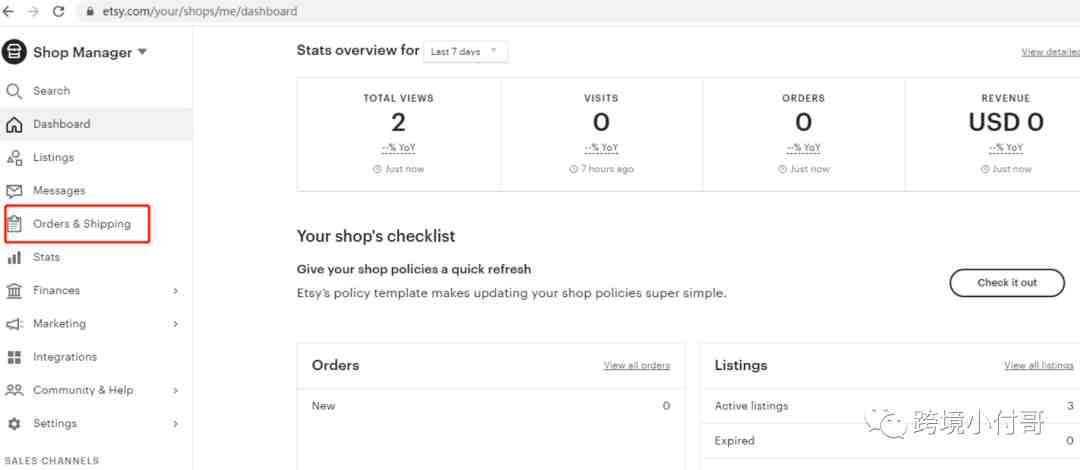Click the Dashboard home icon

click(x=14, y=125)
